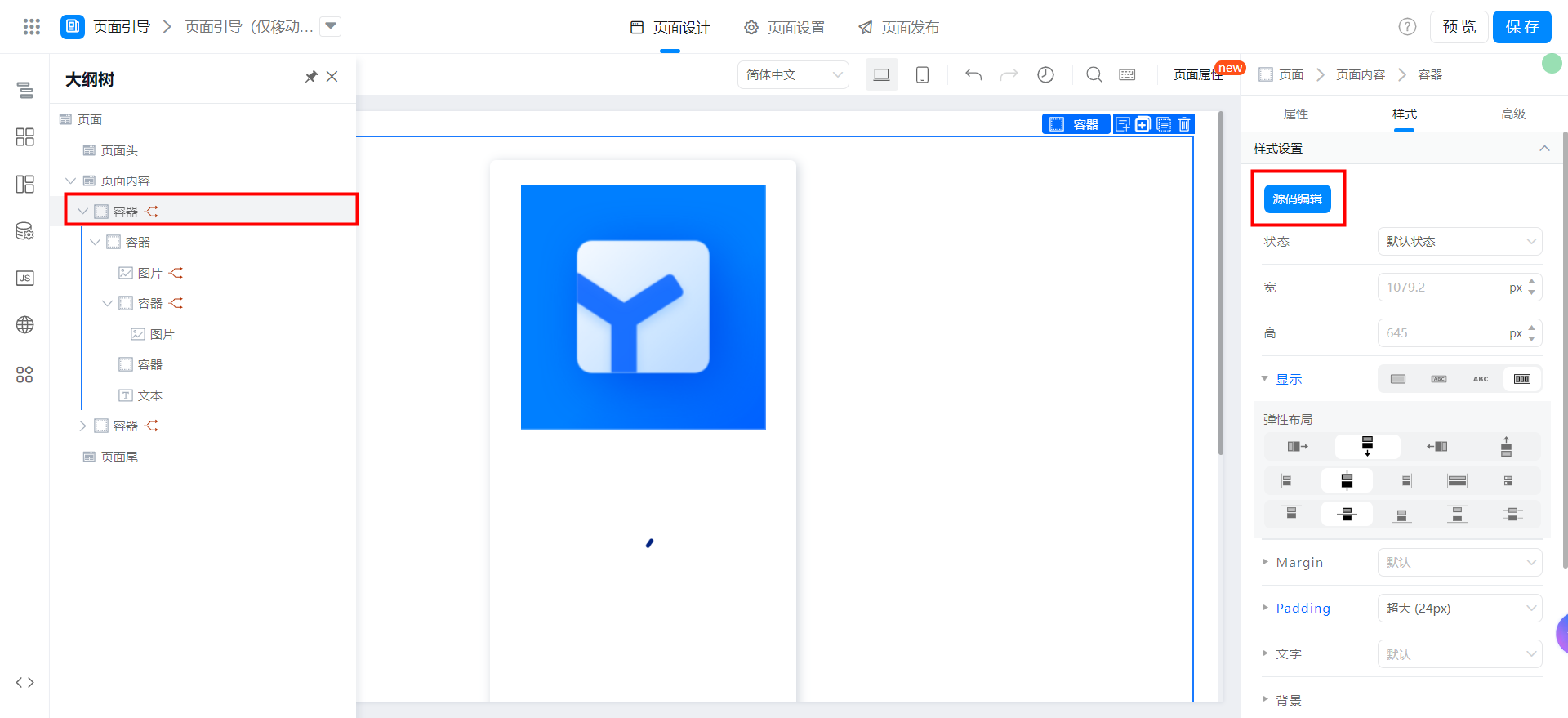Image resolution: width=1568 pixels, height=718 pixels.
Task: Set flex direction to row-reverse
Action: point(1437,446)
